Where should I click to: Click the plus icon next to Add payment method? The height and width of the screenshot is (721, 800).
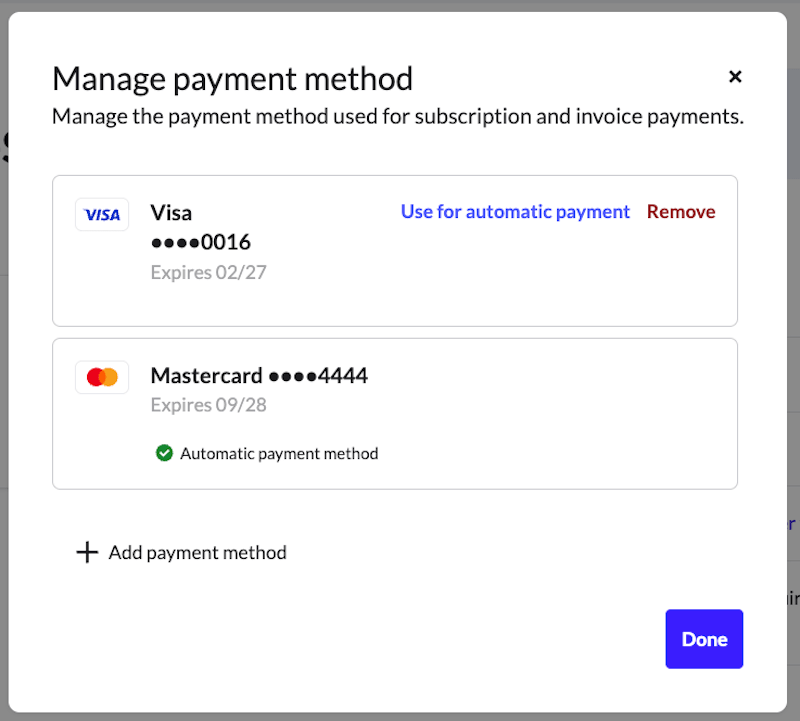click(x=87, y=552)
